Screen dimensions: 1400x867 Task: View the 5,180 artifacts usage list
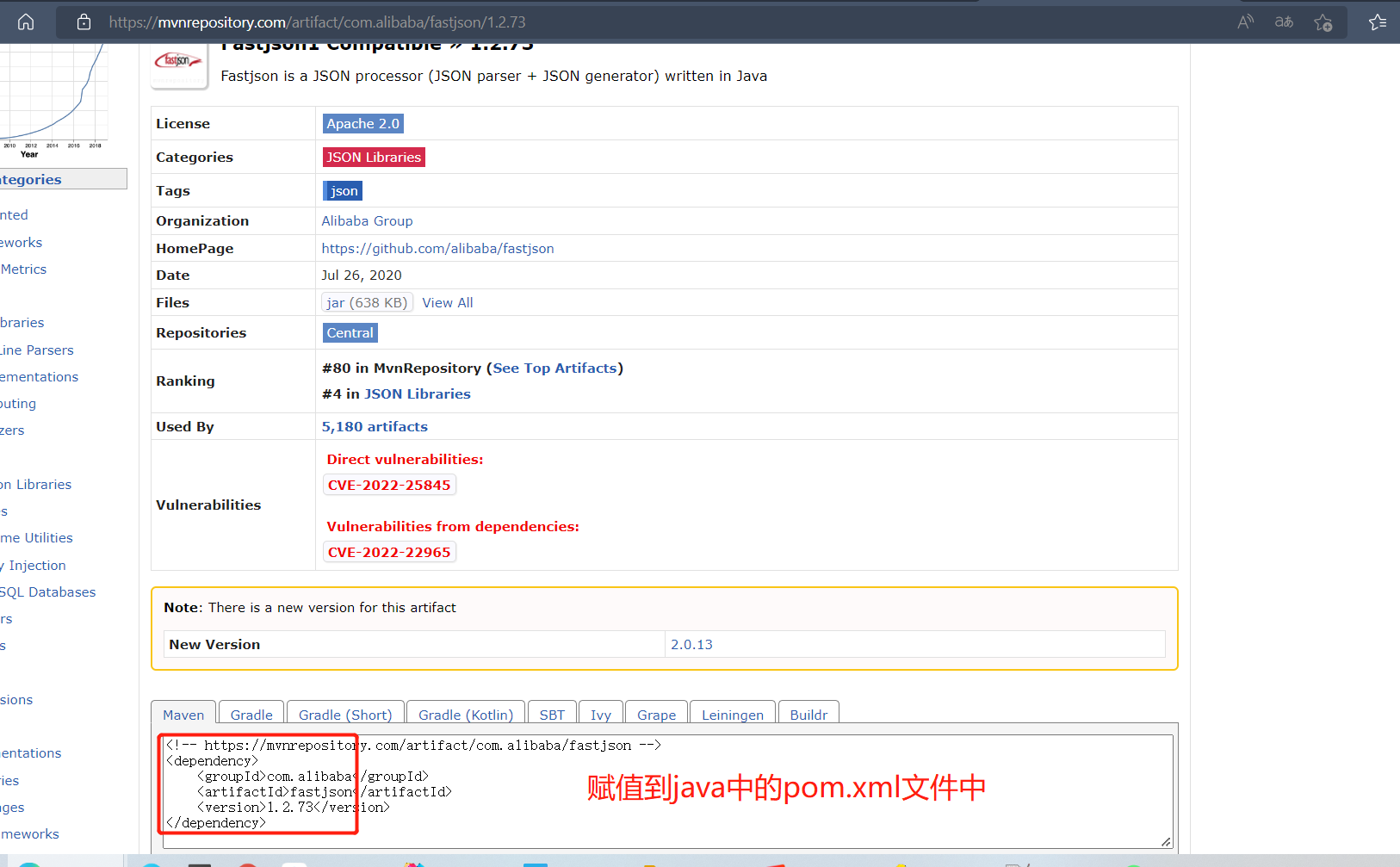click(375, 427)
